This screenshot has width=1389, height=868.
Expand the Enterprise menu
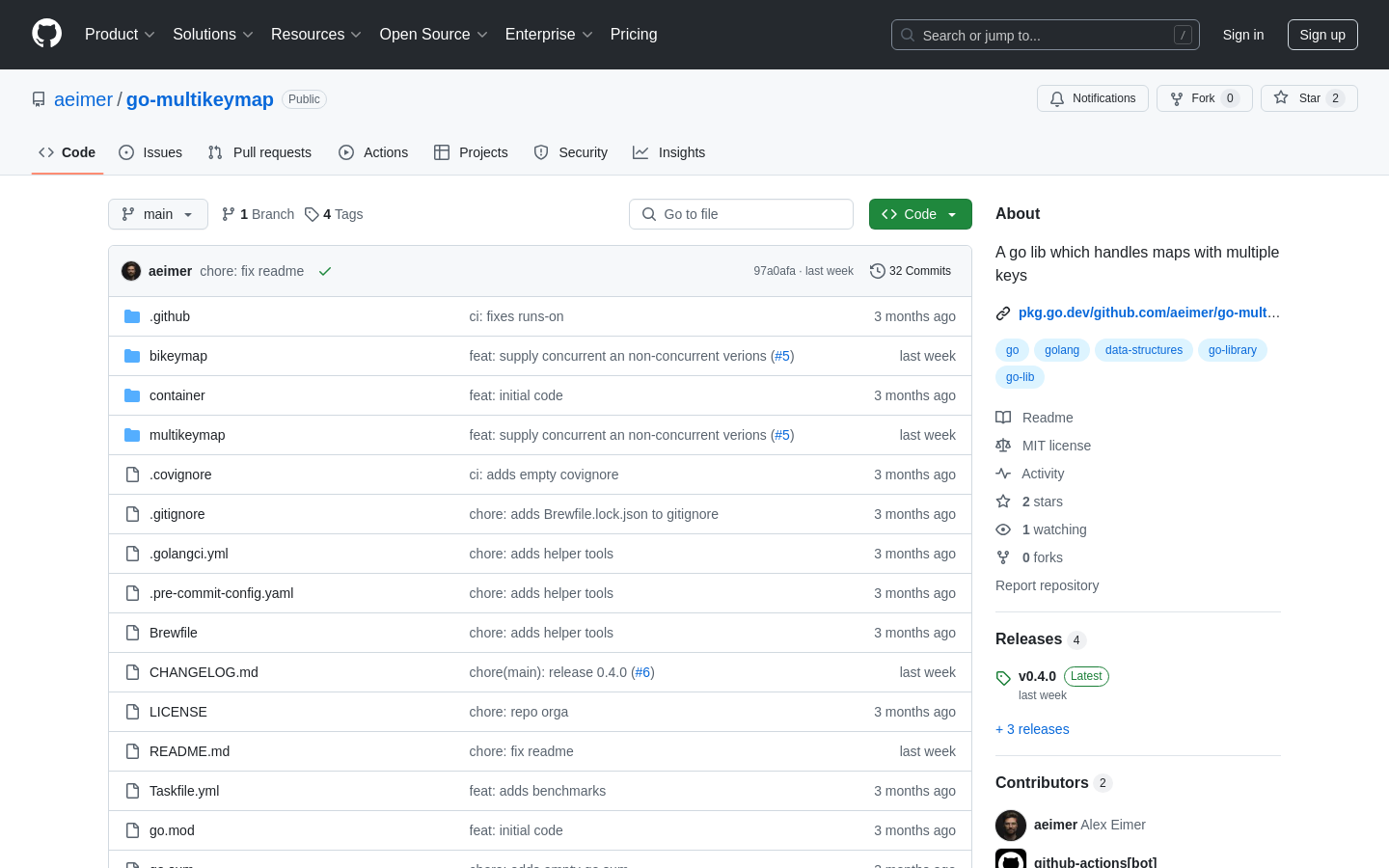coord(549,35)
